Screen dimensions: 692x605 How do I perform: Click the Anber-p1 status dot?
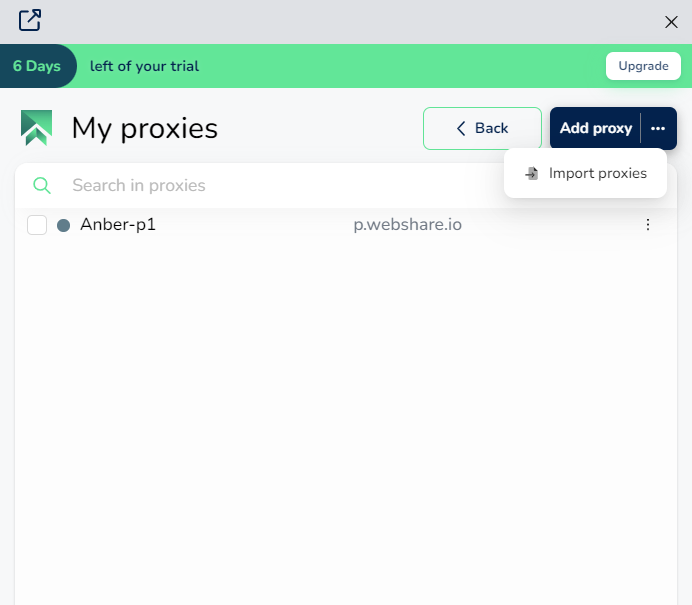[x=64, y=225]
